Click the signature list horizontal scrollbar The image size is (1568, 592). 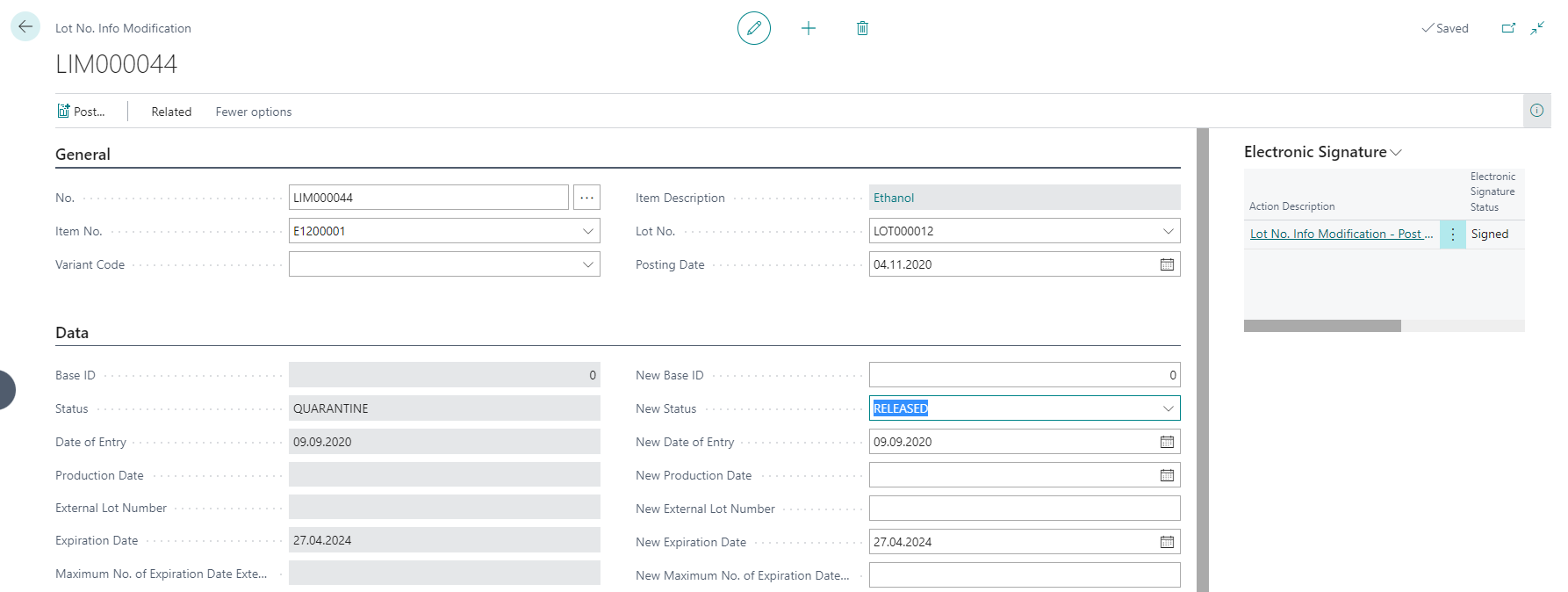(x=1322, y=326)
